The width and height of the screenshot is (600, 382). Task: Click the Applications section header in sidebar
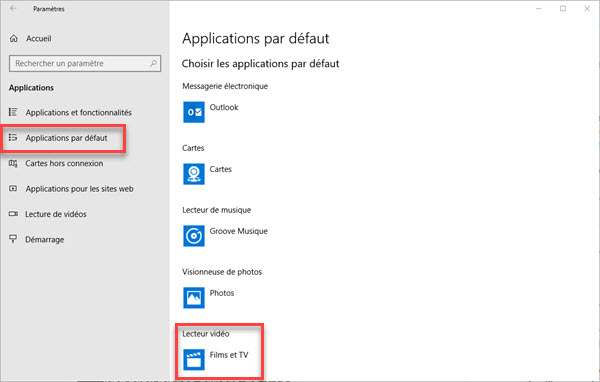pos(31,88)
